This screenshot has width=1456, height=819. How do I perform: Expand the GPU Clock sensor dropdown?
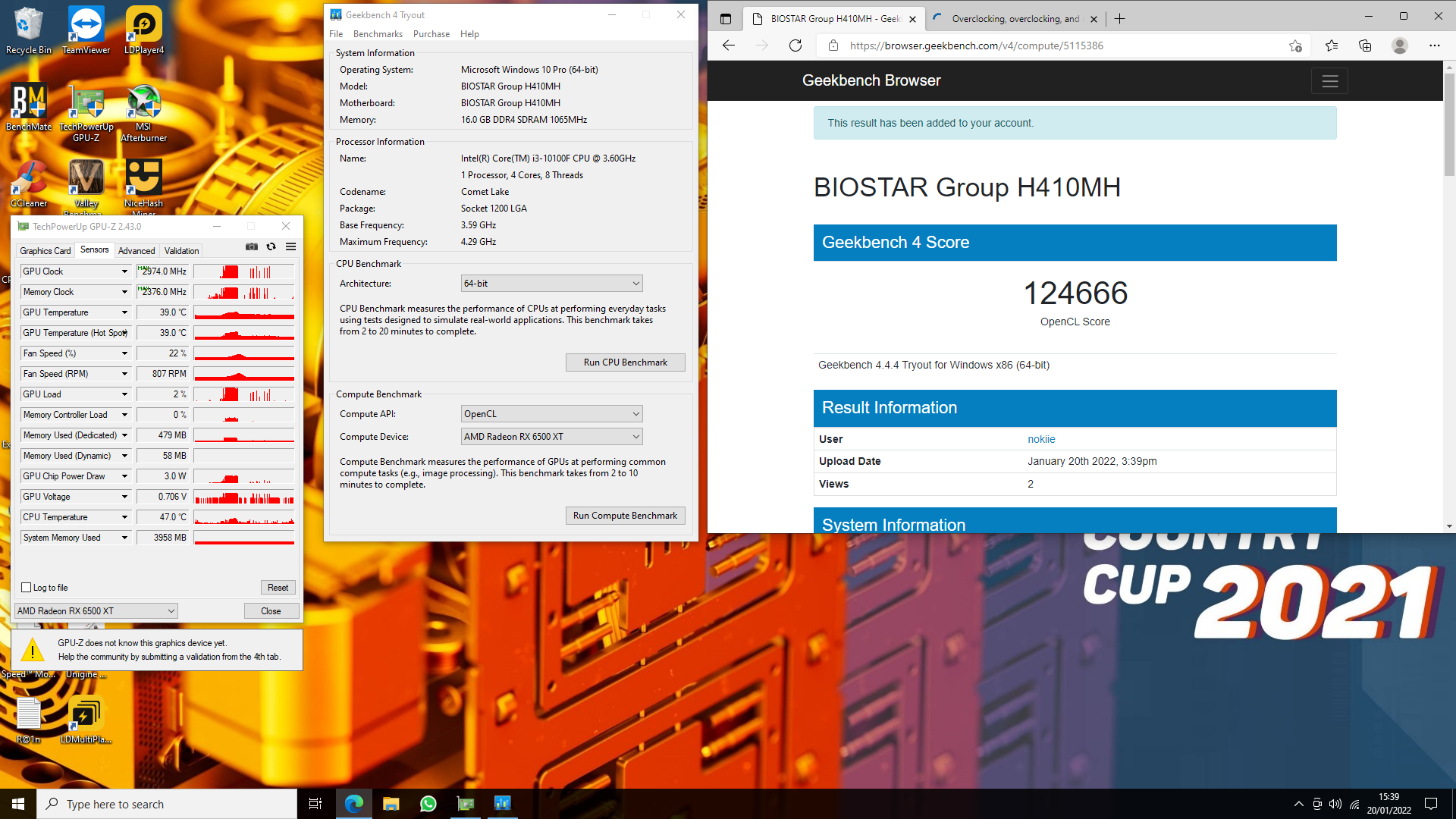click(125, 271)
